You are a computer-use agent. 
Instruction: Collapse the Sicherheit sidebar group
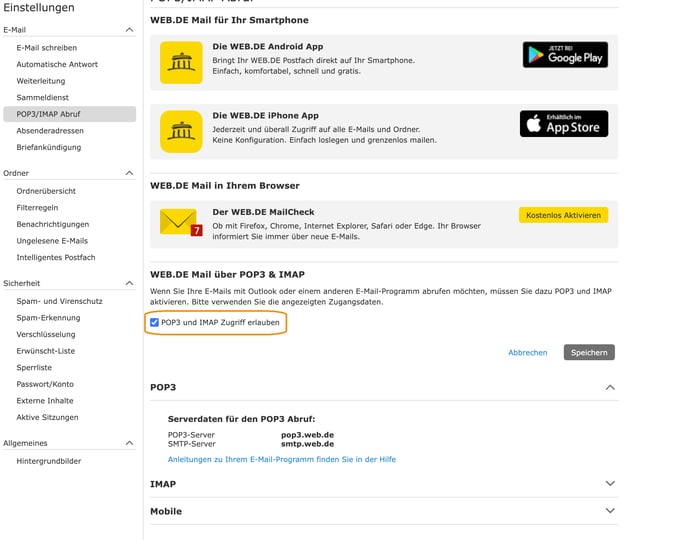point(129,283)
